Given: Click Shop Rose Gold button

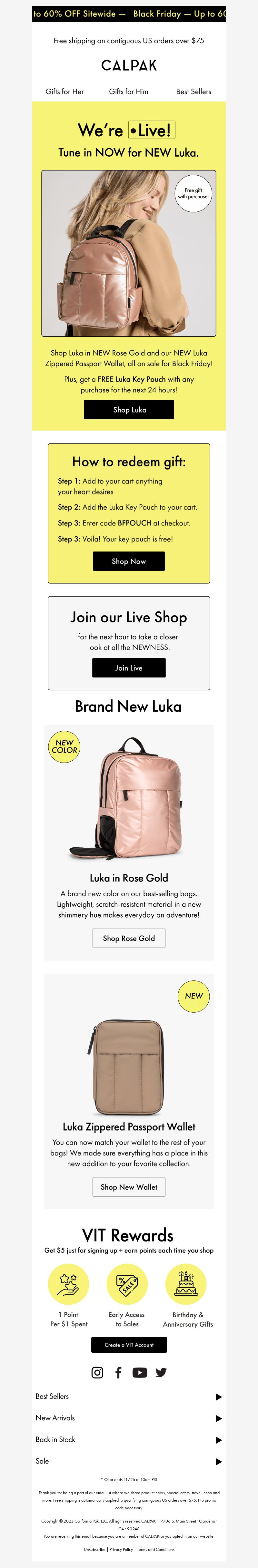Looking at the screenshot, I should click(x=129, y=938).
